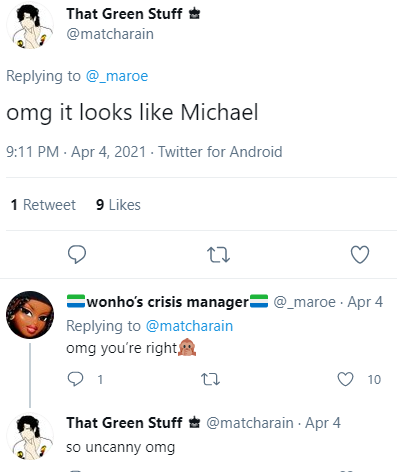Open the 'so uncanny omg' reply text
This screenshot has width=397, height=472.
coord(121,447)
